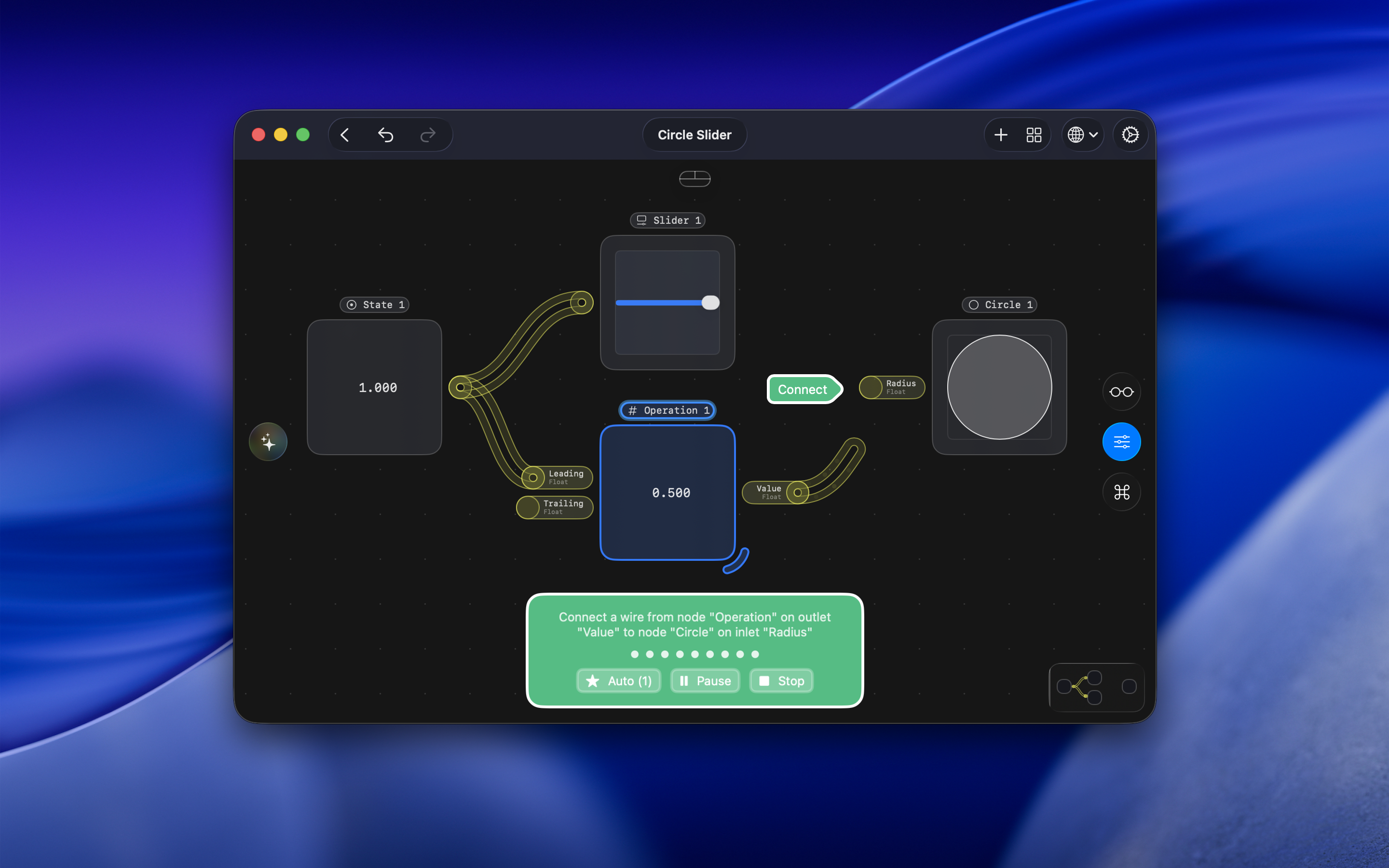Click the green Connect hint label
This screenshot has width=1389, height=868.
803,390
